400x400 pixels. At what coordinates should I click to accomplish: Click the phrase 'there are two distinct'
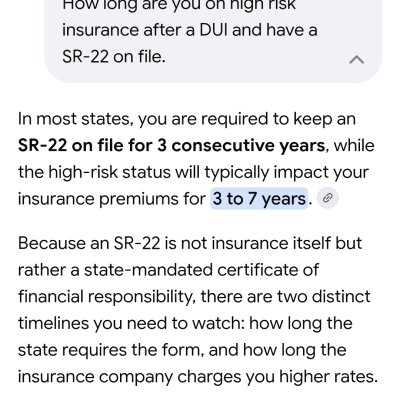pos(286,297)
